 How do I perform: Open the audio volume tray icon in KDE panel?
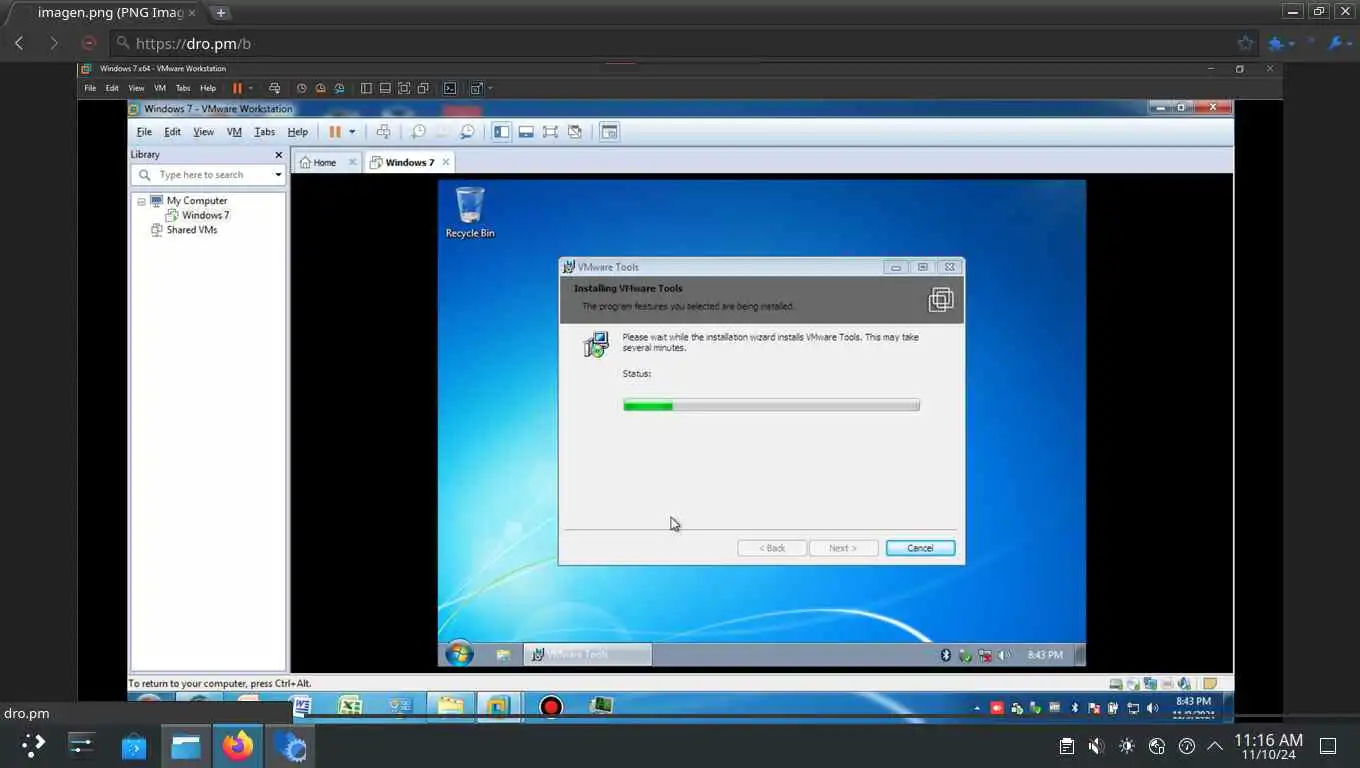tap(1096, 746)
